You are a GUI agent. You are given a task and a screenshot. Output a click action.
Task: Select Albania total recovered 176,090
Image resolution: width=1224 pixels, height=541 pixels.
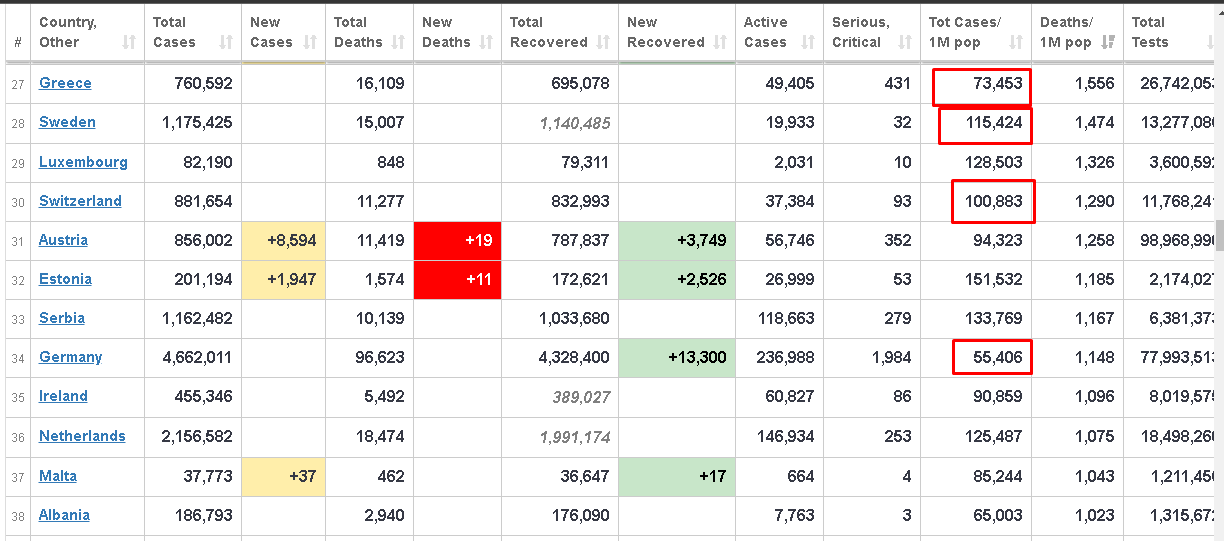[x=580, y=515]
